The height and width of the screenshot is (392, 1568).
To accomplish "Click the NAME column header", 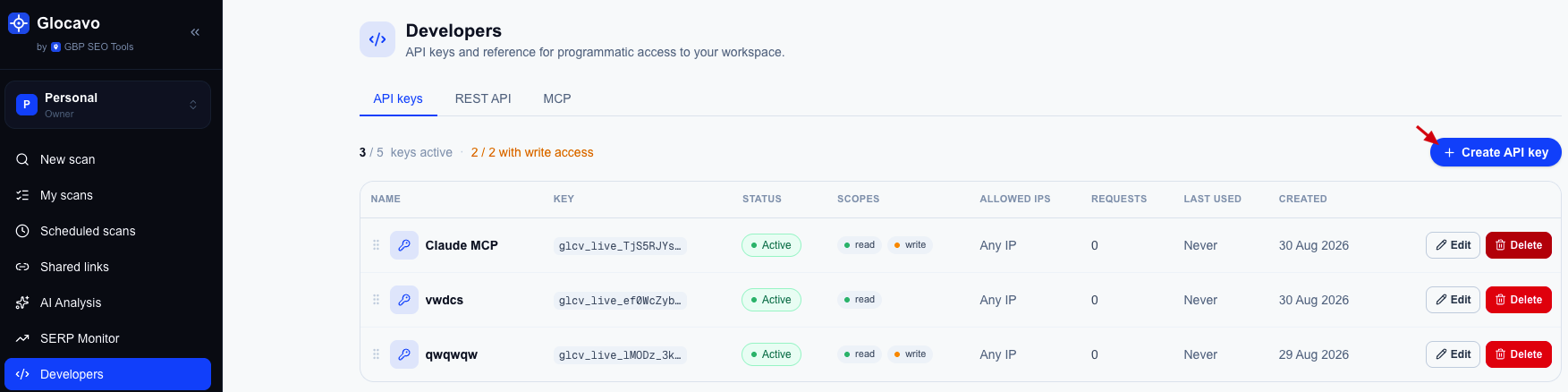I will [x=386, y=199].
